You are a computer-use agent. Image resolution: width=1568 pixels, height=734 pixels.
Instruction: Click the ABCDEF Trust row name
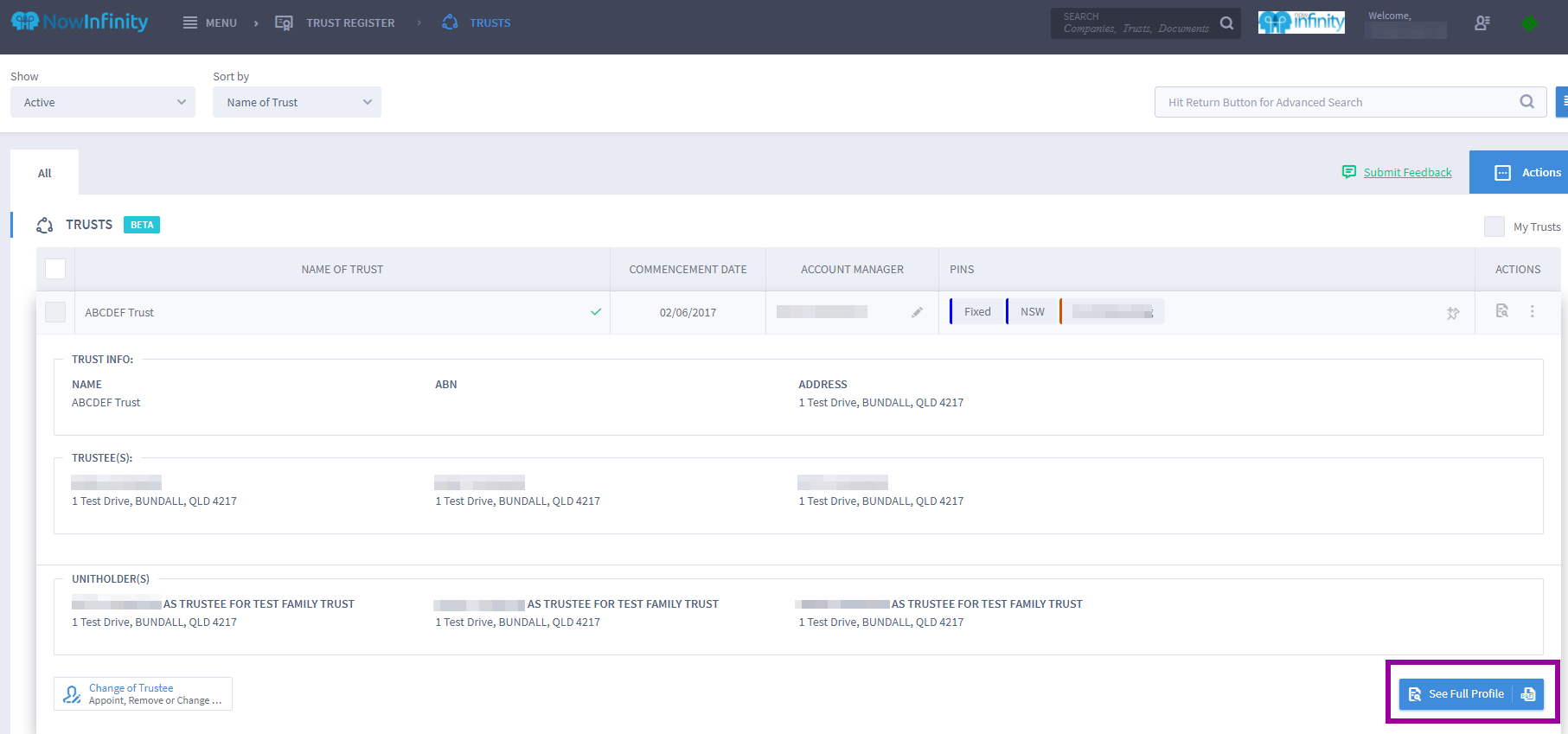(119, 313)
